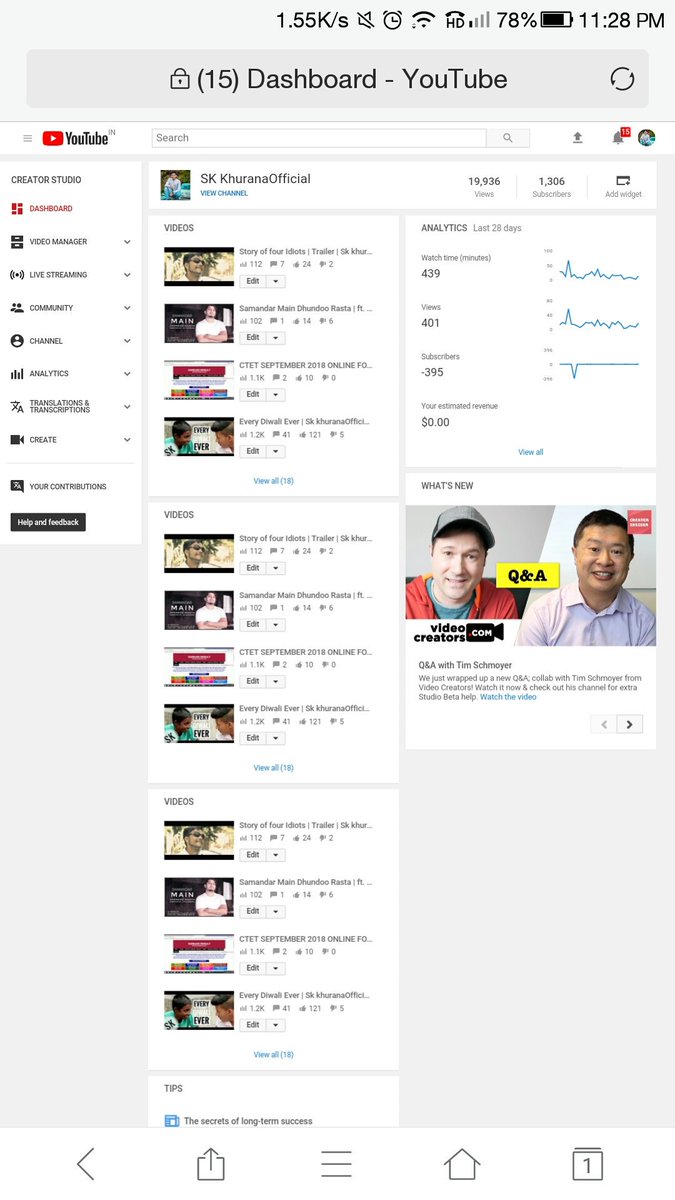Click the Help and feedback button

point(48,522)
